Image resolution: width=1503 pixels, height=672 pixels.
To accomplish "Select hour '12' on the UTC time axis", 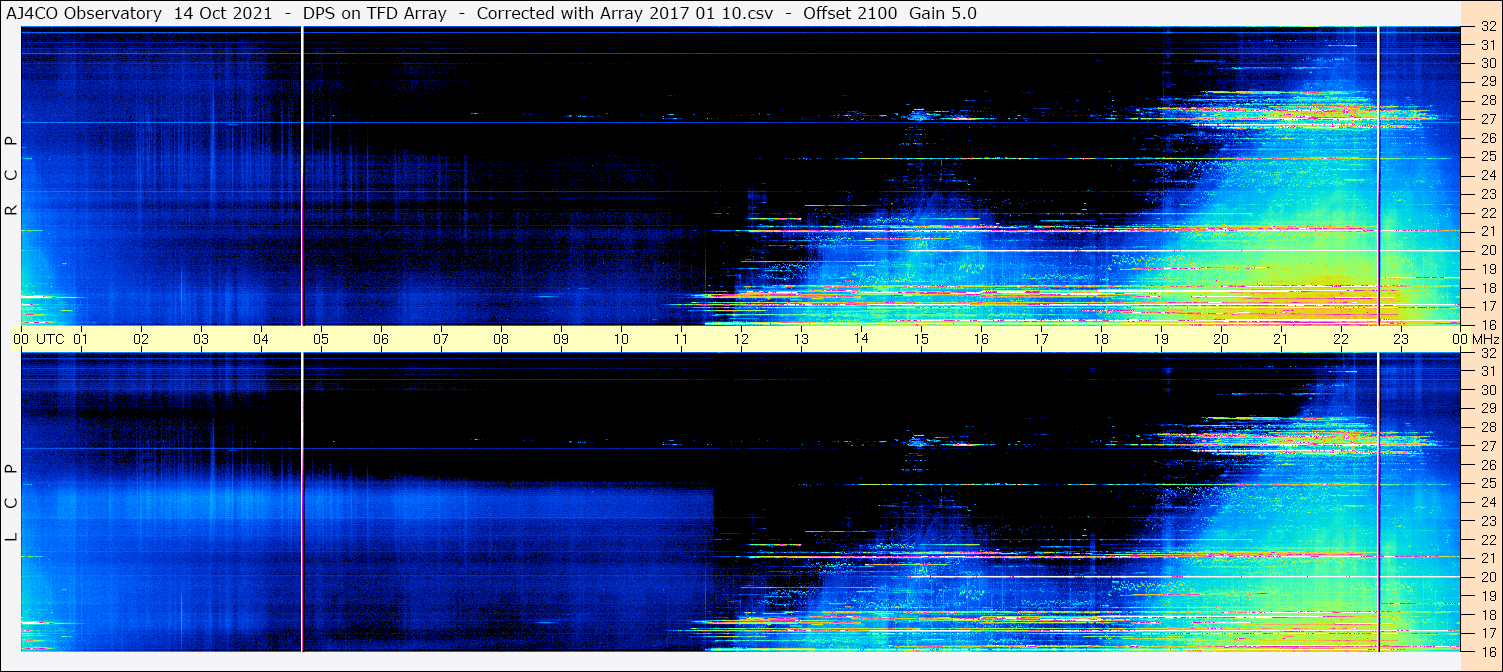I will pyautogui.click(x=741, y=339).
